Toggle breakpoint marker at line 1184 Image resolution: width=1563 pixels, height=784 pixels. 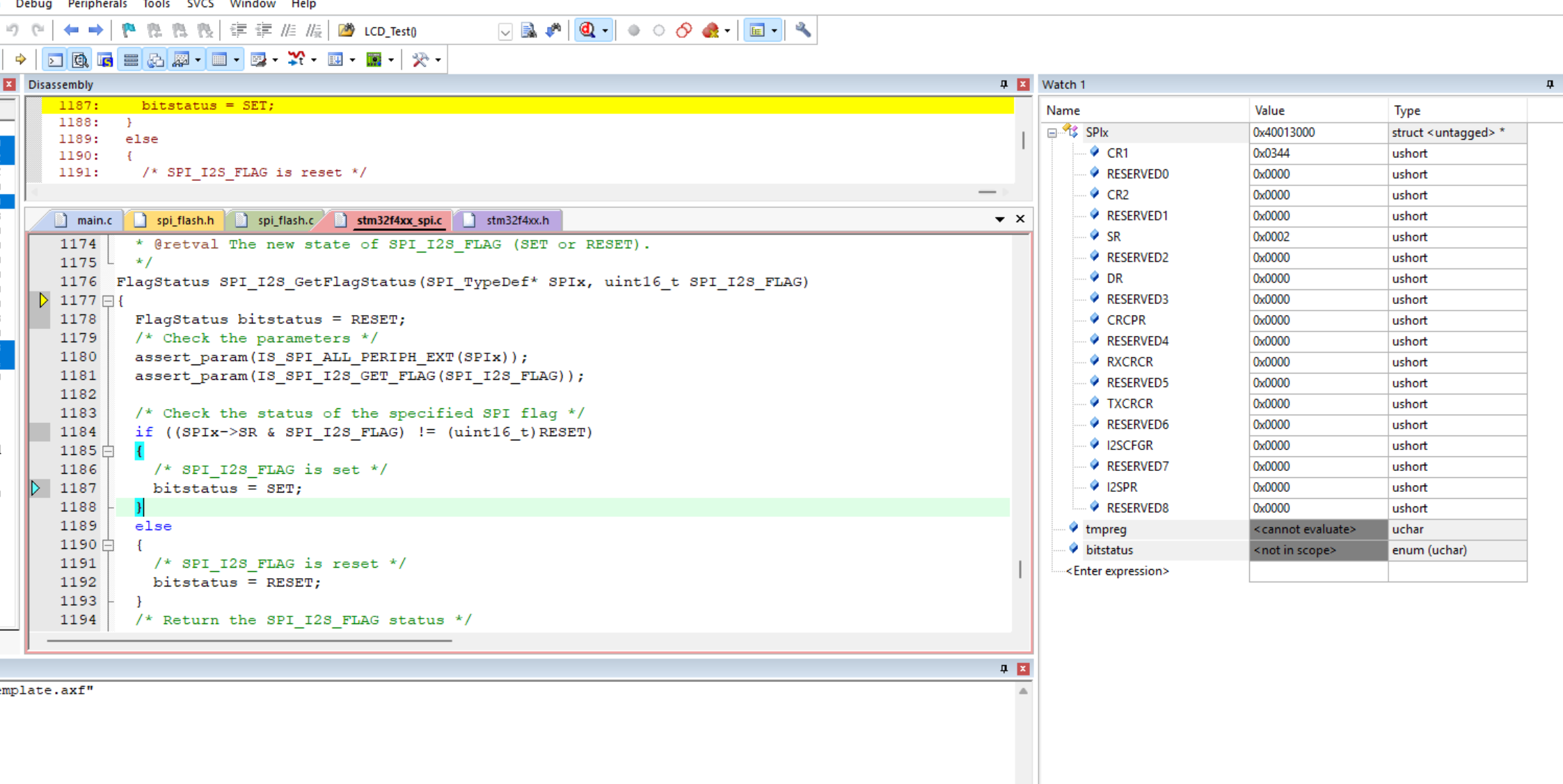click(x=40, y=432)
